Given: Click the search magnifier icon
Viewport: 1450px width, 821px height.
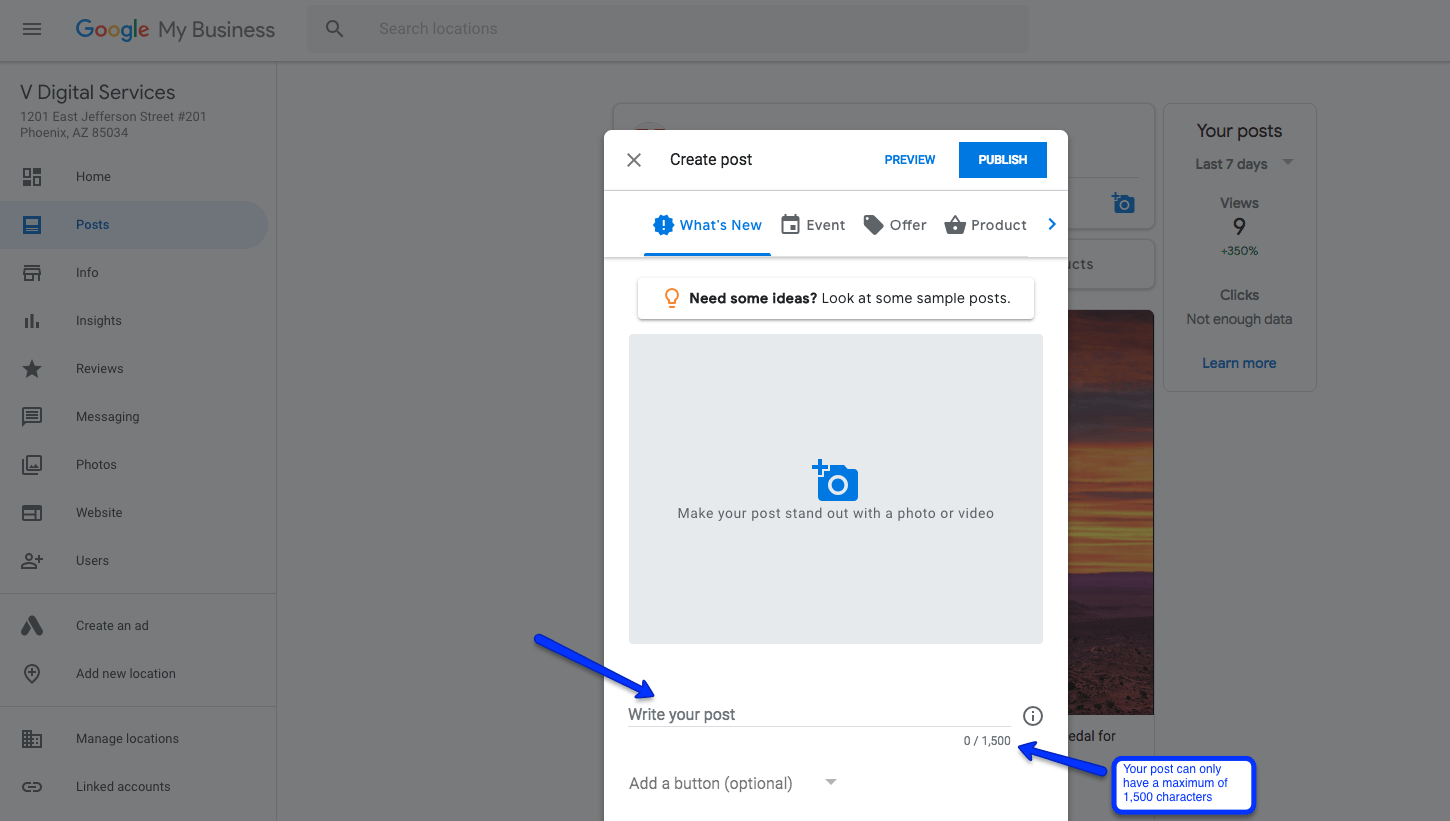Looking at the screenshot, I should (x=335, y=29).
